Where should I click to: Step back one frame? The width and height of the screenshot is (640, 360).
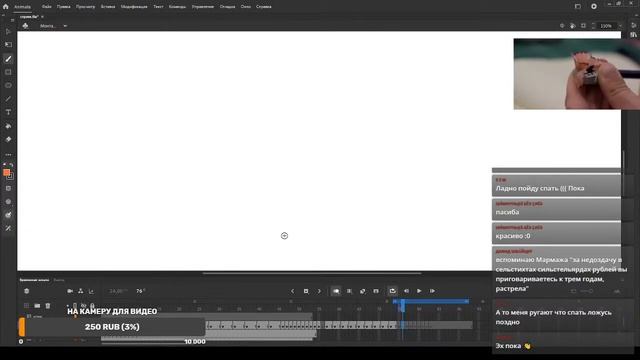(x=406, y=291)
